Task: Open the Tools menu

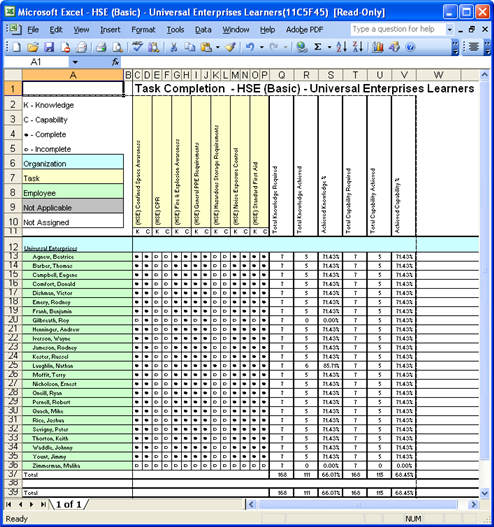Action: tap(175, 30)
